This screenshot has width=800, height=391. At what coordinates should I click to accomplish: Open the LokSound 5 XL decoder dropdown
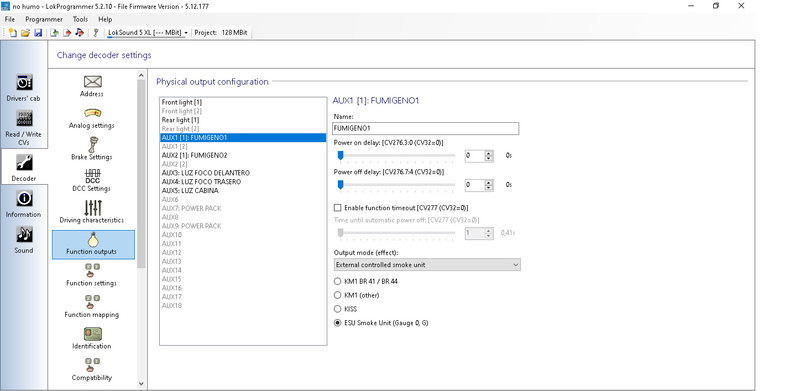point(148,33)
